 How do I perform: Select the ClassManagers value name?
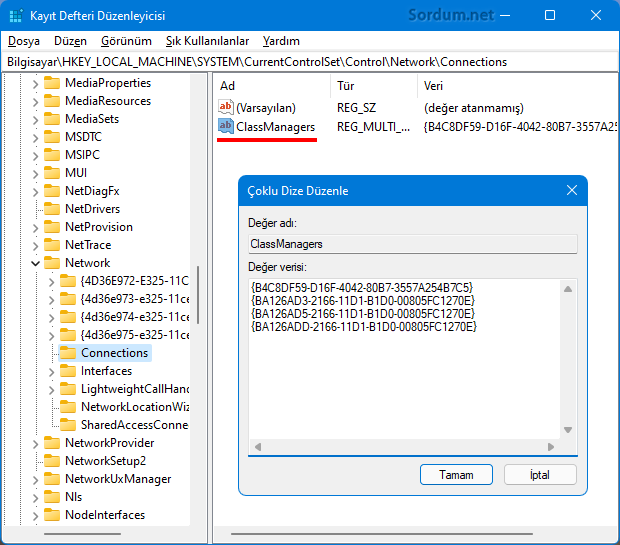pos(276,127)
